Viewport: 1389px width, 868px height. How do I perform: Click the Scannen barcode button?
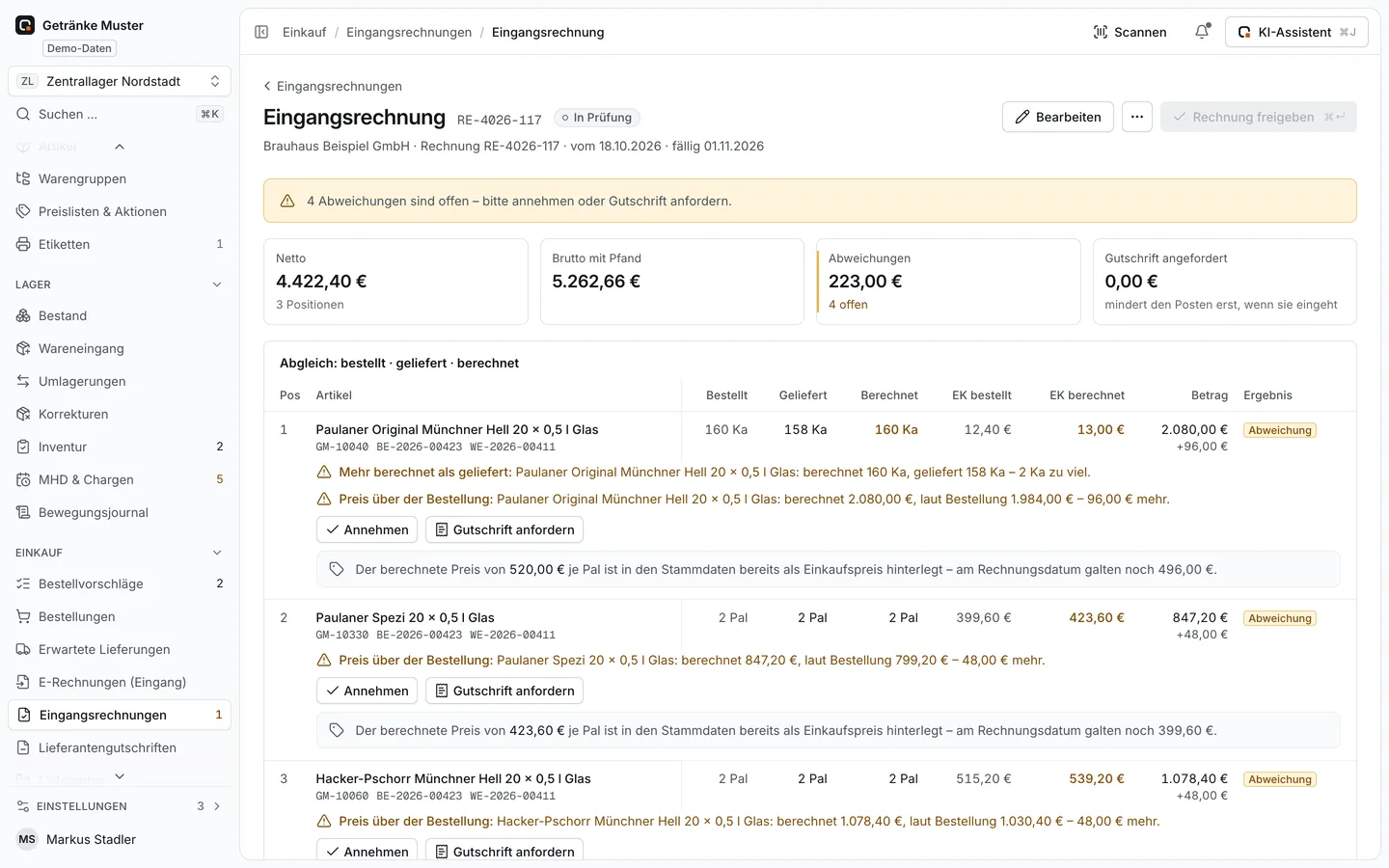tap(1130, 32)
